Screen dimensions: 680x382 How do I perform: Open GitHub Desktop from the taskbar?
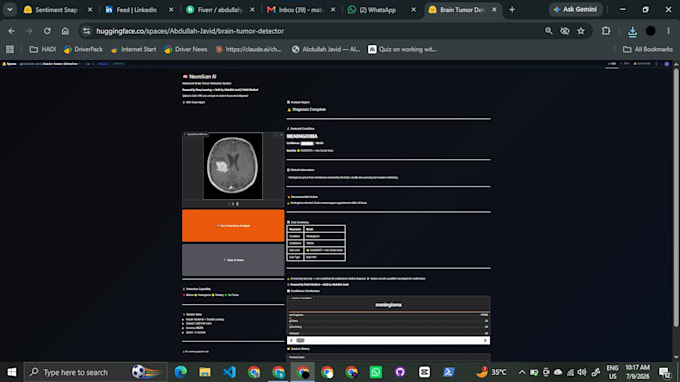(400, 372)
